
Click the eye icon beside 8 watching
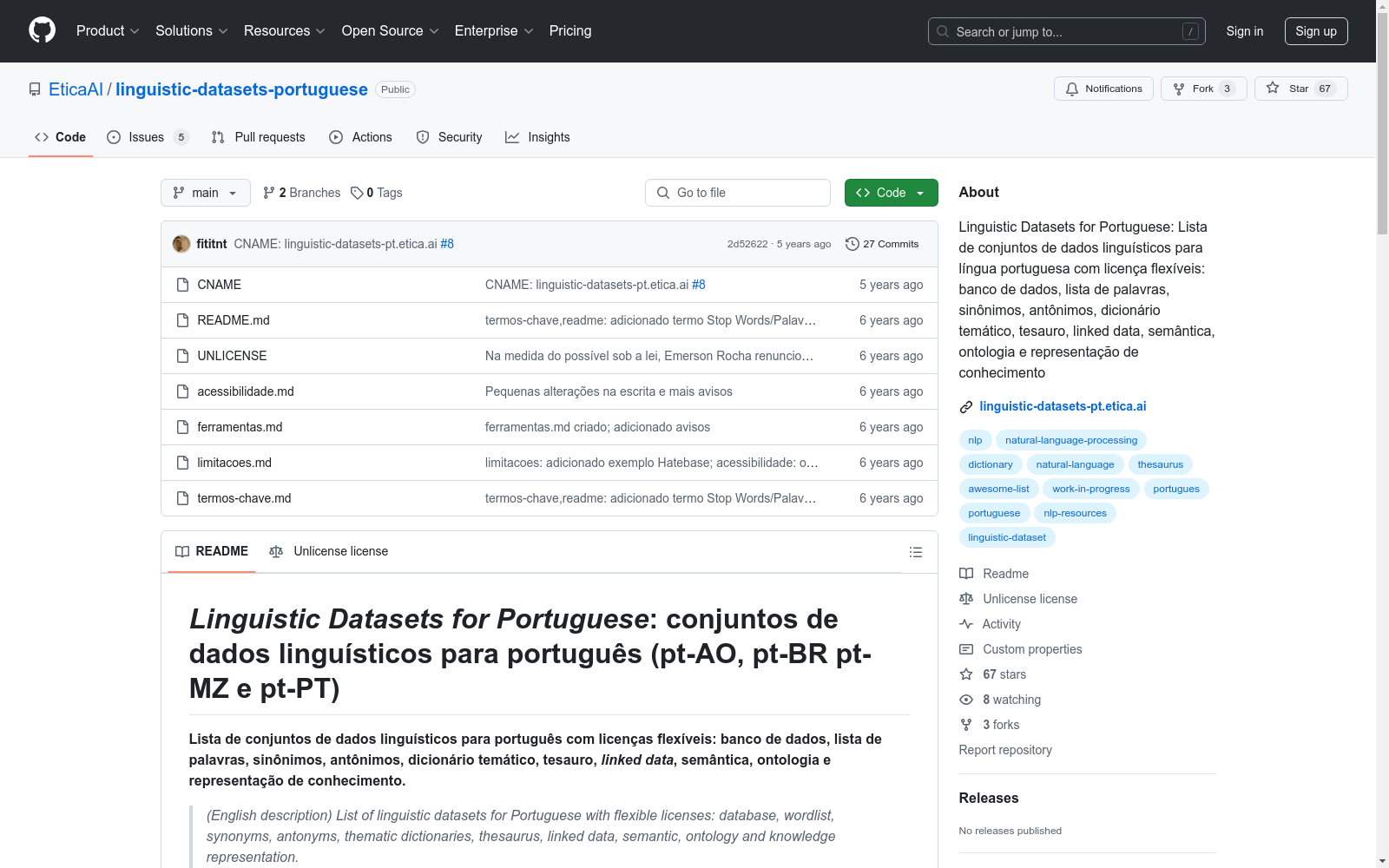(x=966, y=700)
